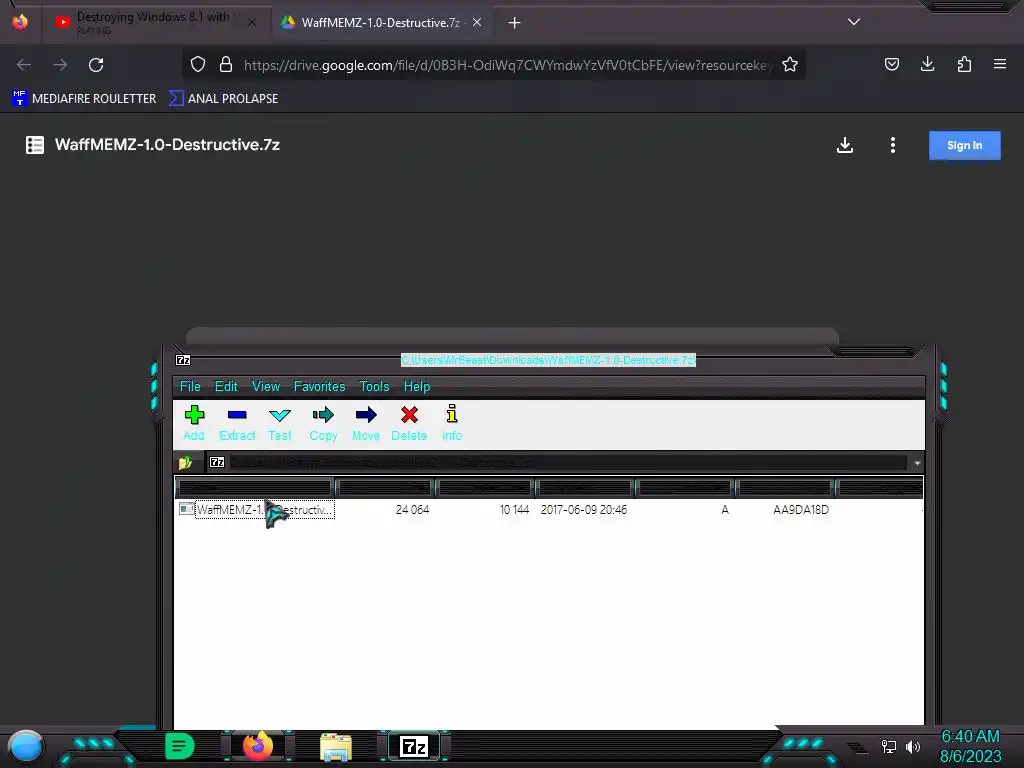This screenshot has width=1024, height=768.
Task: Click the first column header in 7-Zip list
Action: point(255,487)
